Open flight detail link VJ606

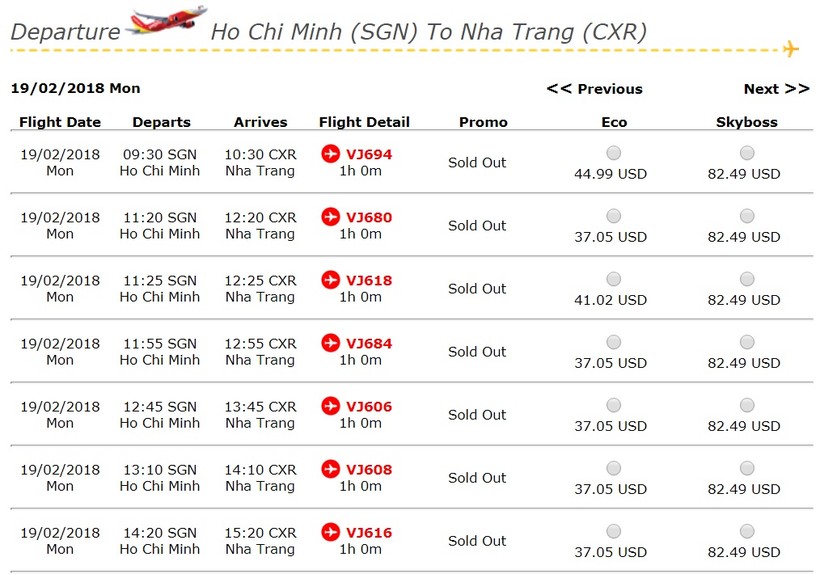369,407
